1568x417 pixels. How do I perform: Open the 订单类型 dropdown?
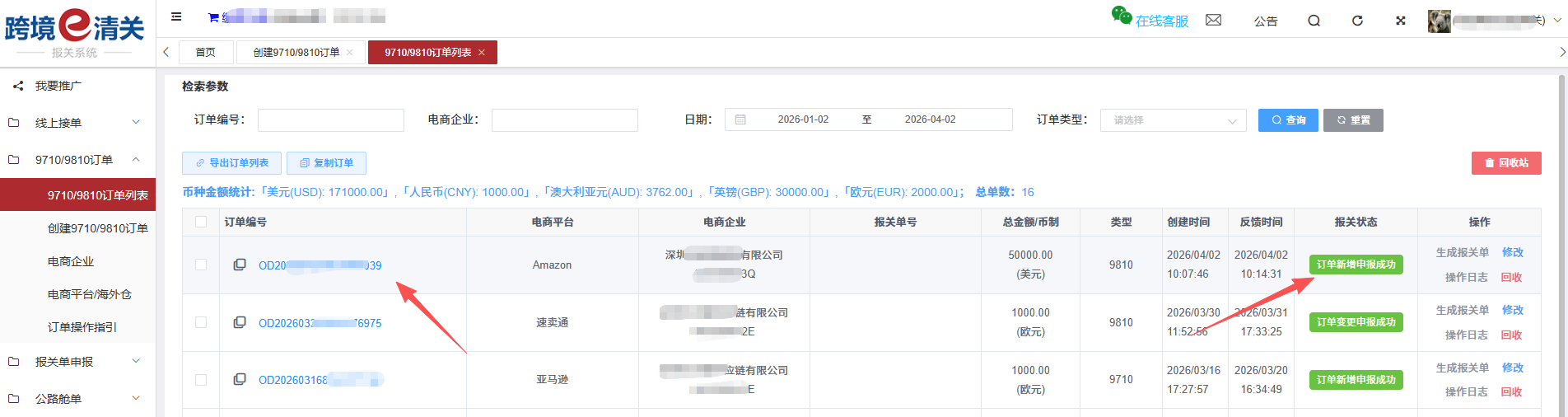click(1173, 120)
